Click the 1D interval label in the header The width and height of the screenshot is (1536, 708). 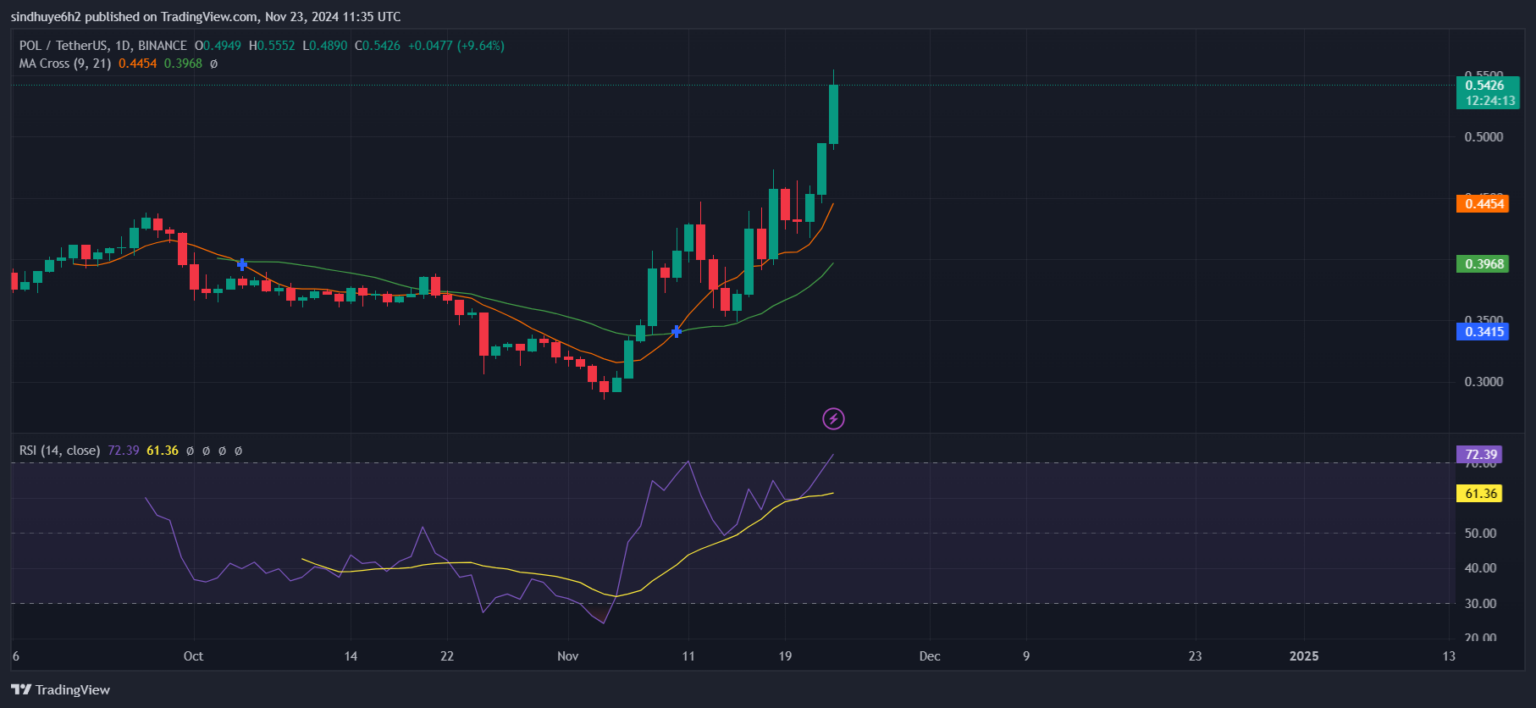tap(121, 45)
